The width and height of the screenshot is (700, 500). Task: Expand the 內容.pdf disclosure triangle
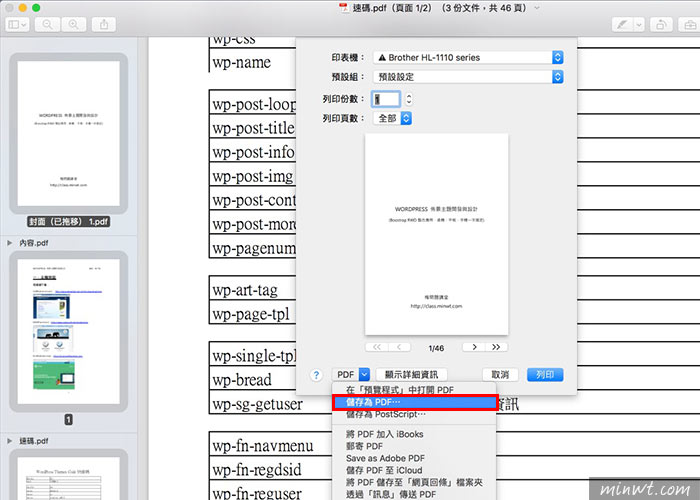(x=9, y=243)
